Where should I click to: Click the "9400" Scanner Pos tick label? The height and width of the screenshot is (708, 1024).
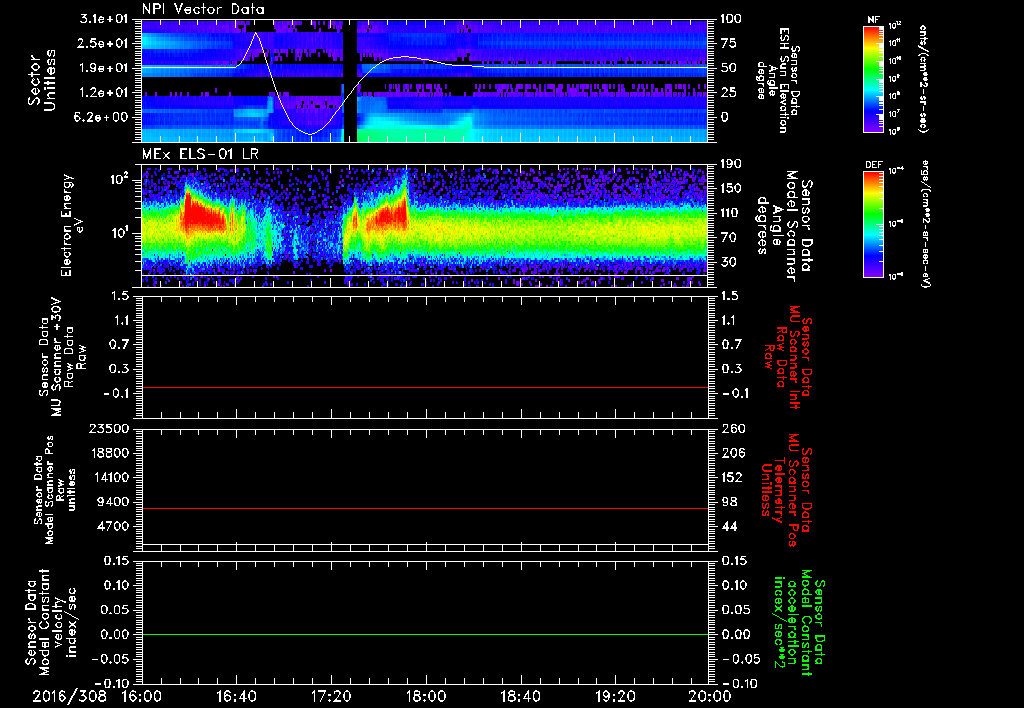(x=113, y=502)
